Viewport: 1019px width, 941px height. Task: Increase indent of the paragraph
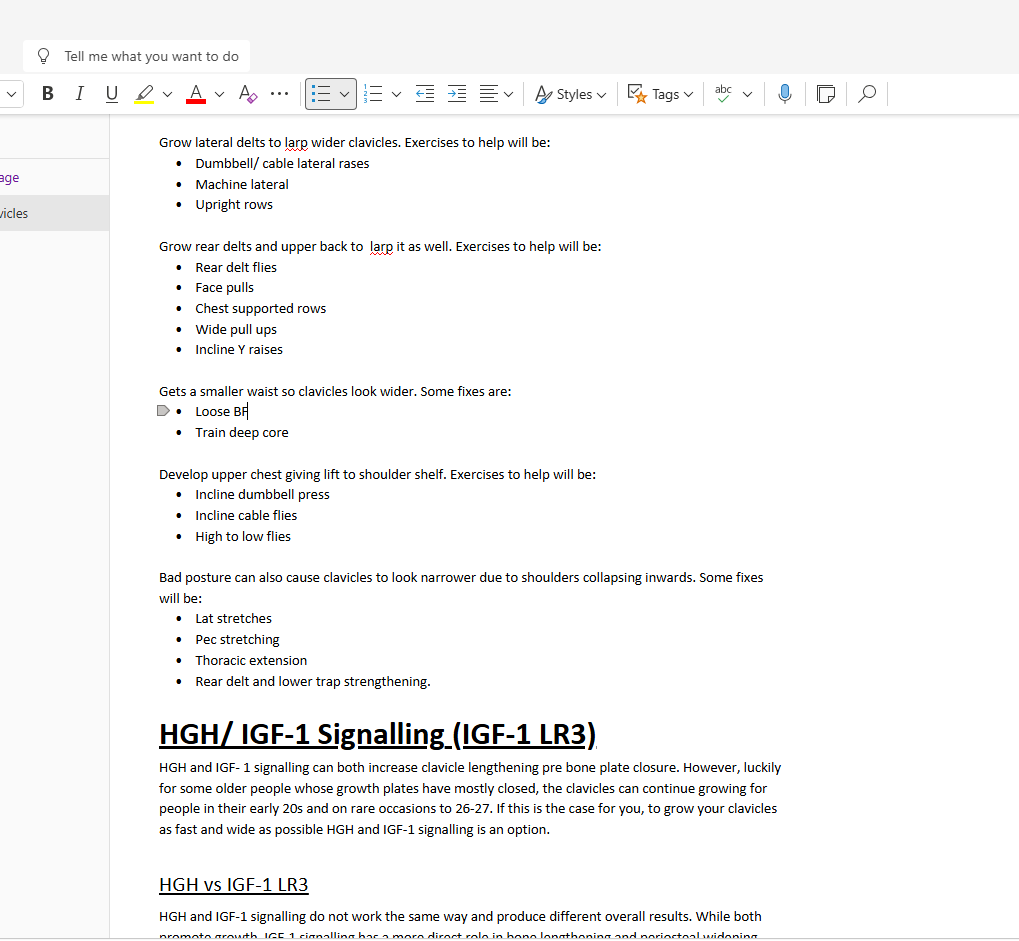tap(457, 94)
